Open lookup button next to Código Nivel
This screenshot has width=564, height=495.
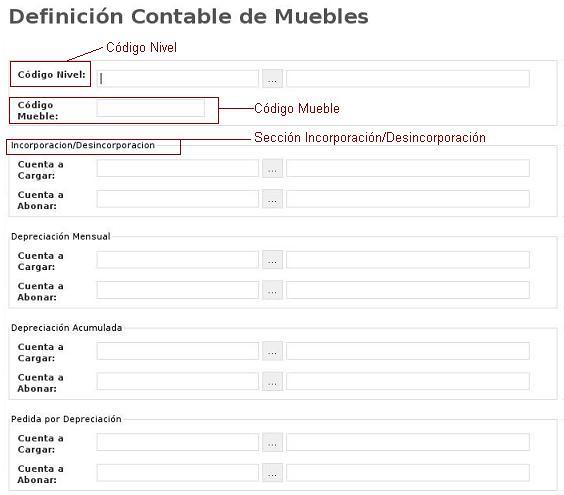(x=272, y=78)
